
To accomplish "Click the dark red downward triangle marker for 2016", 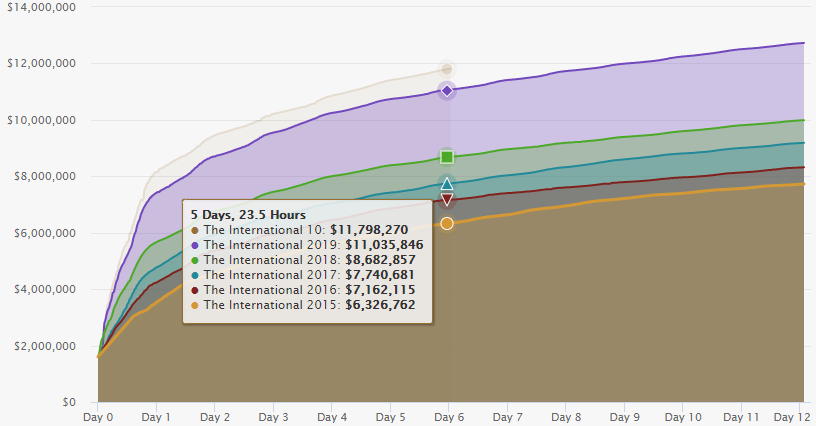I will pos(447,200).
